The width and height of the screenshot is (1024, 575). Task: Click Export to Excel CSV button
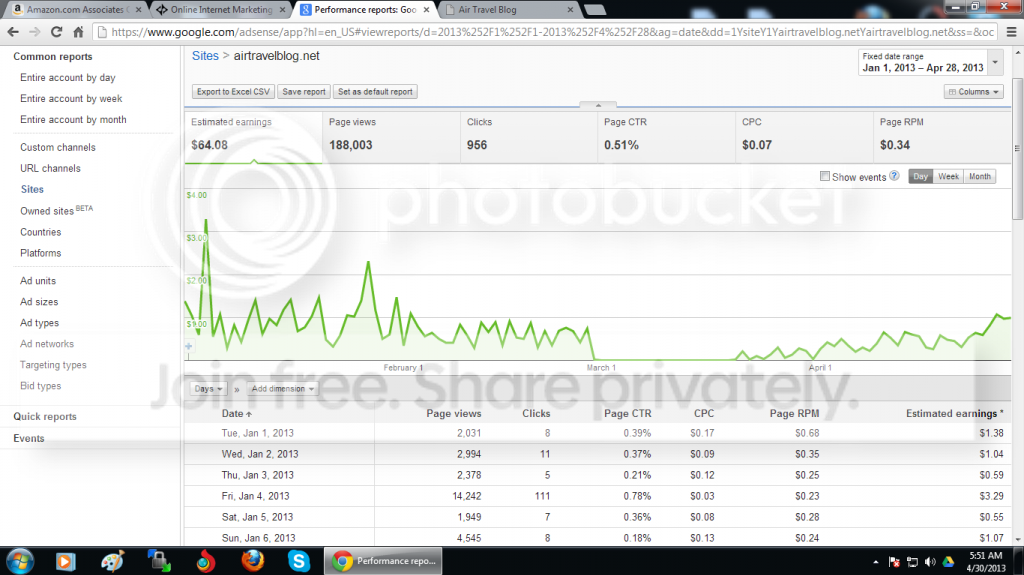coord(233,92)
